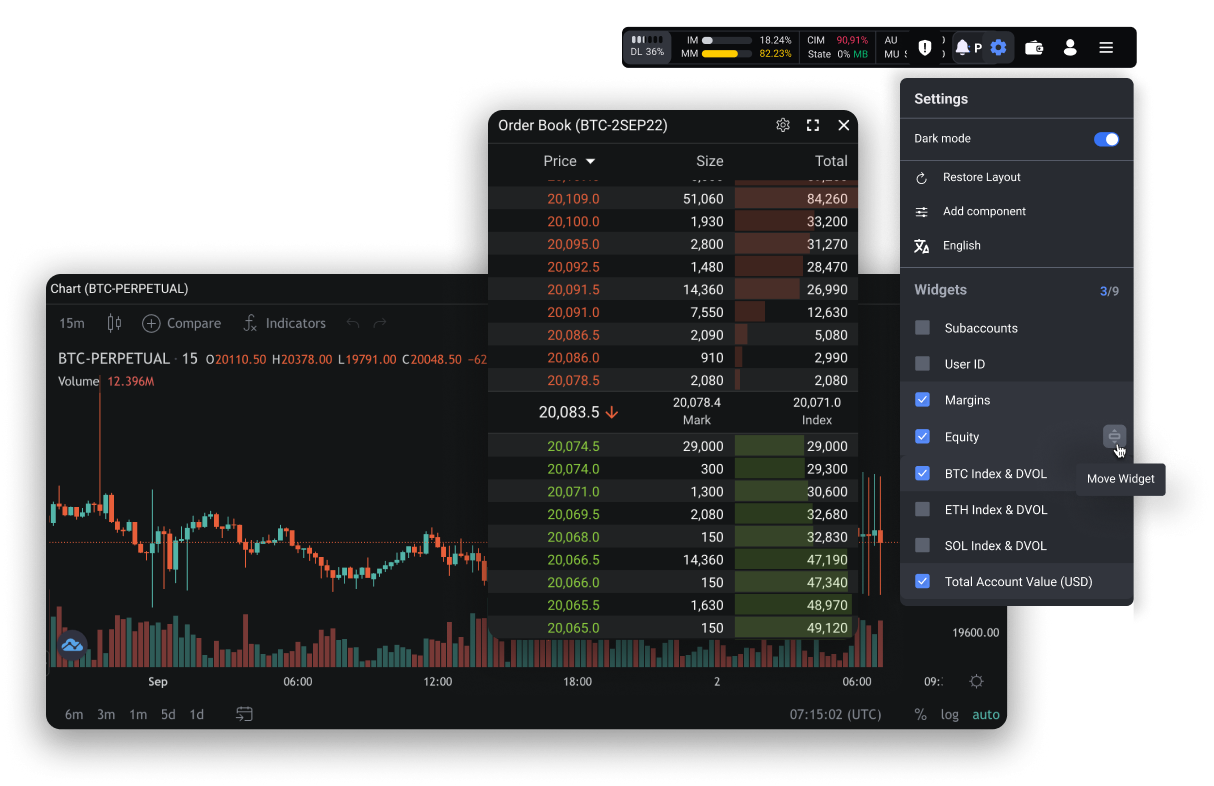1214x786 pixels.
Task: Expand Order Book to fullscreen
Action: 813,125
